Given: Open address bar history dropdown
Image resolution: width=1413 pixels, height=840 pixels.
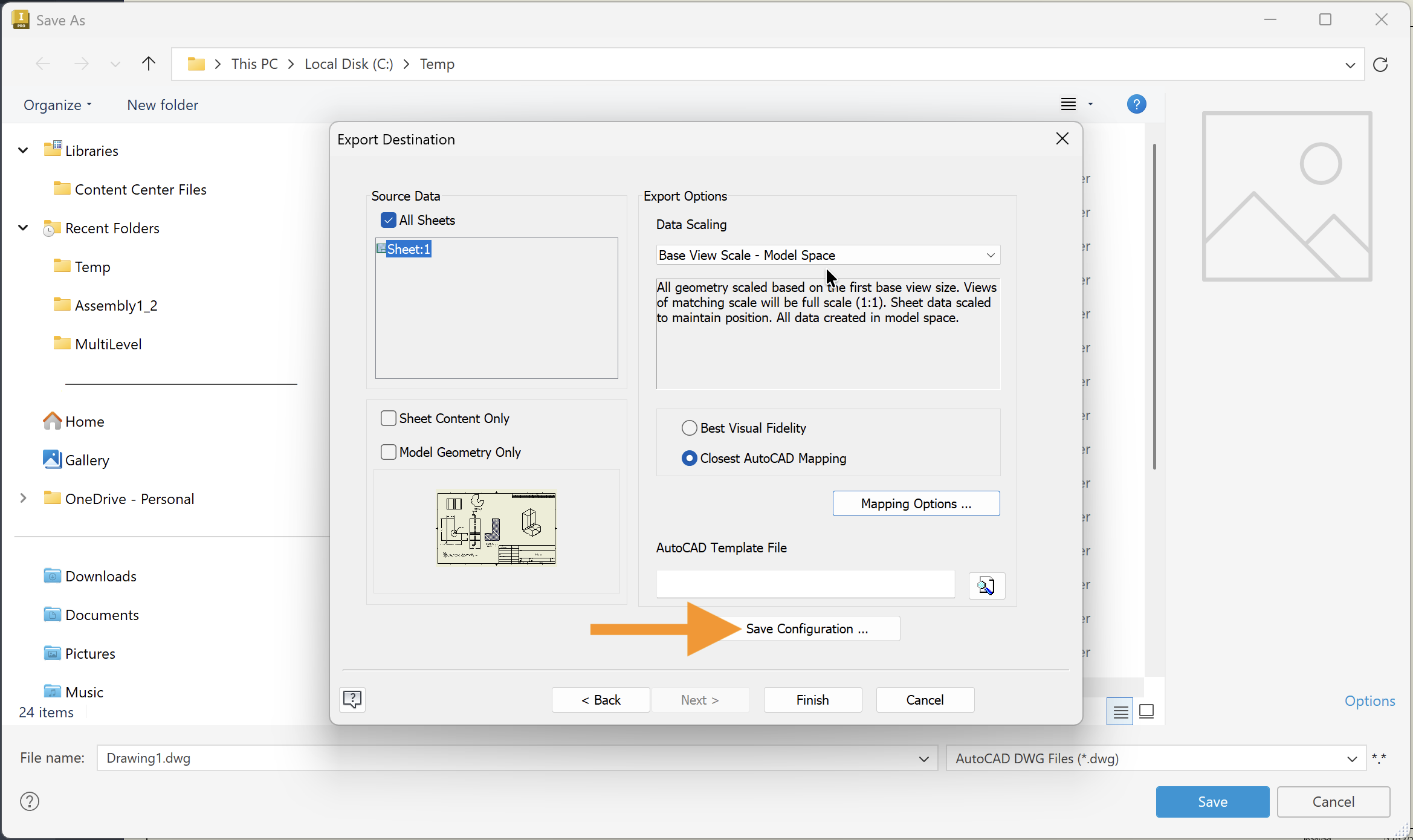Looking at the screenshot, I should coord(1350,65).
